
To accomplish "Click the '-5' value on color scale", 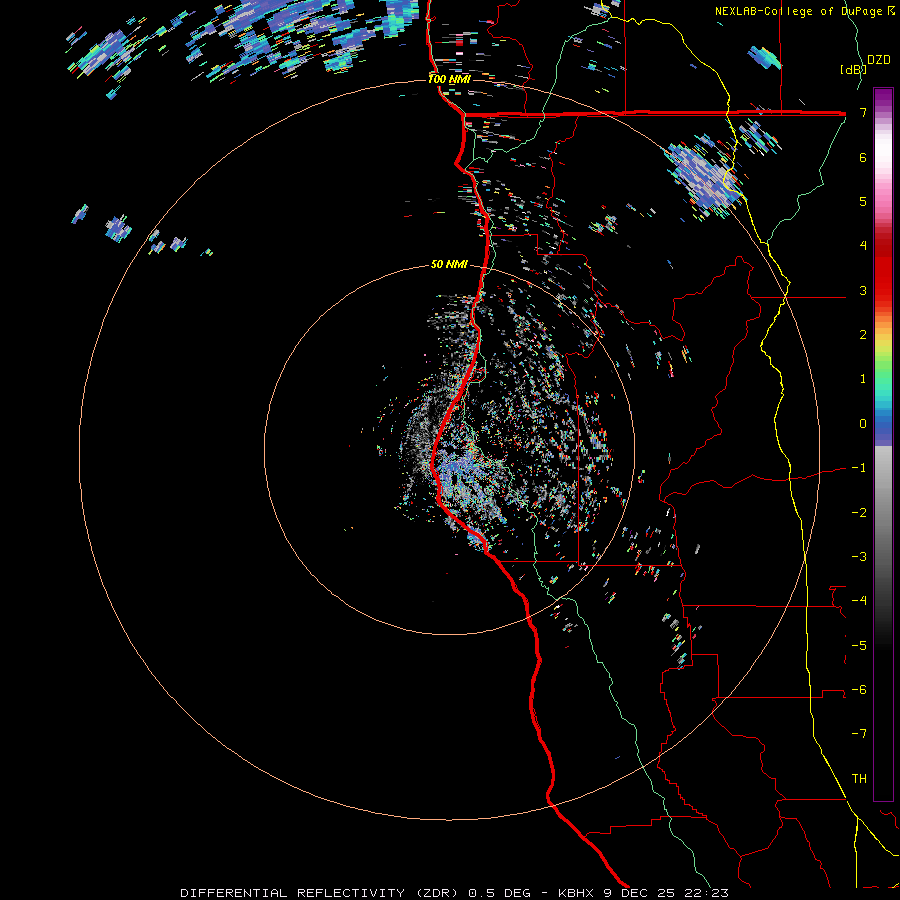I will point(859,646).
